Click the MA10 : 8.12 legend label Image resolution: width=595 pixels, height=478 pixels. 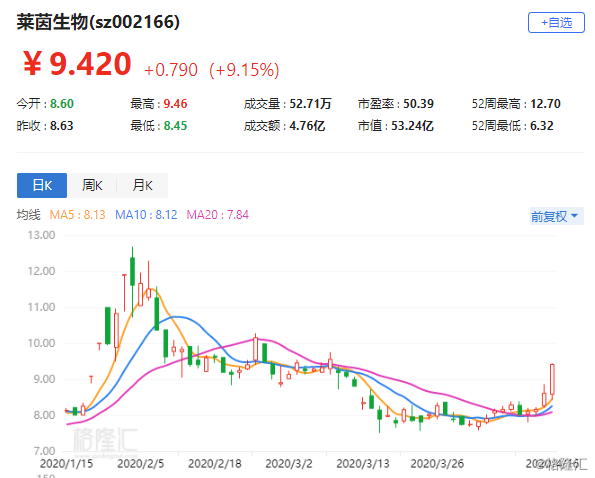point(146,215)
